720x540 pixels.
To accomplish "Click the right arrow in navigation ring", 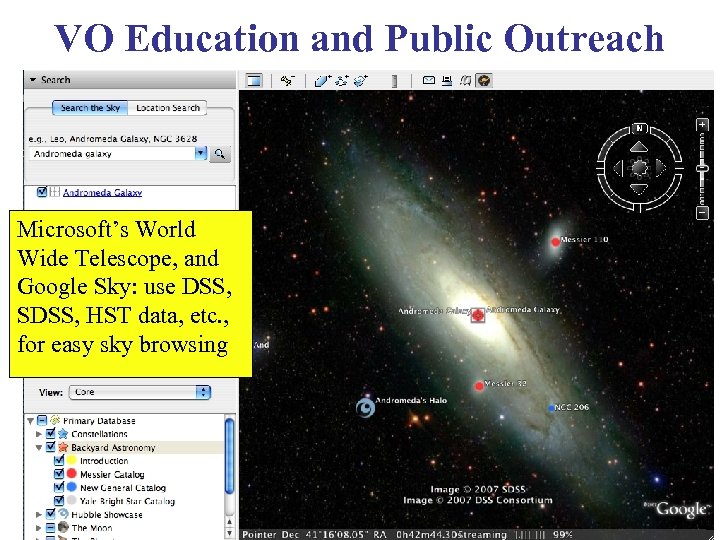I will pos(661,168).
